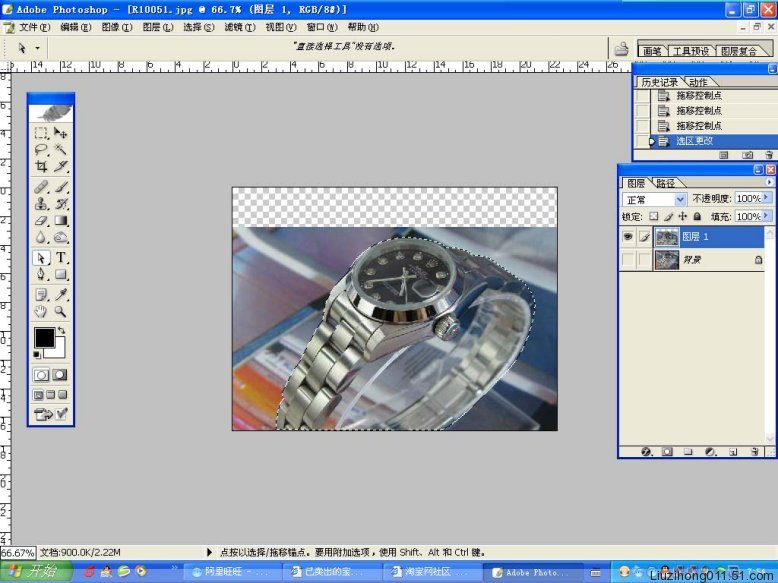Open the 不透明度 opacity slider arrow
The width and height of the screenshot is (778, 583).
click(x=766, y=198)
